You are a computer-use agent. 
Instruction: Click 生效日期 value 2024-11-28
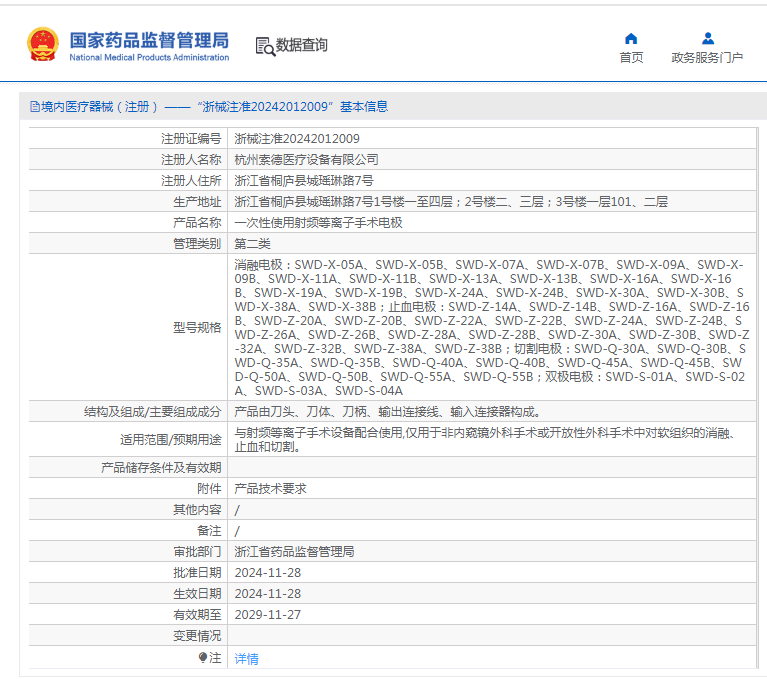click(268, 594)
